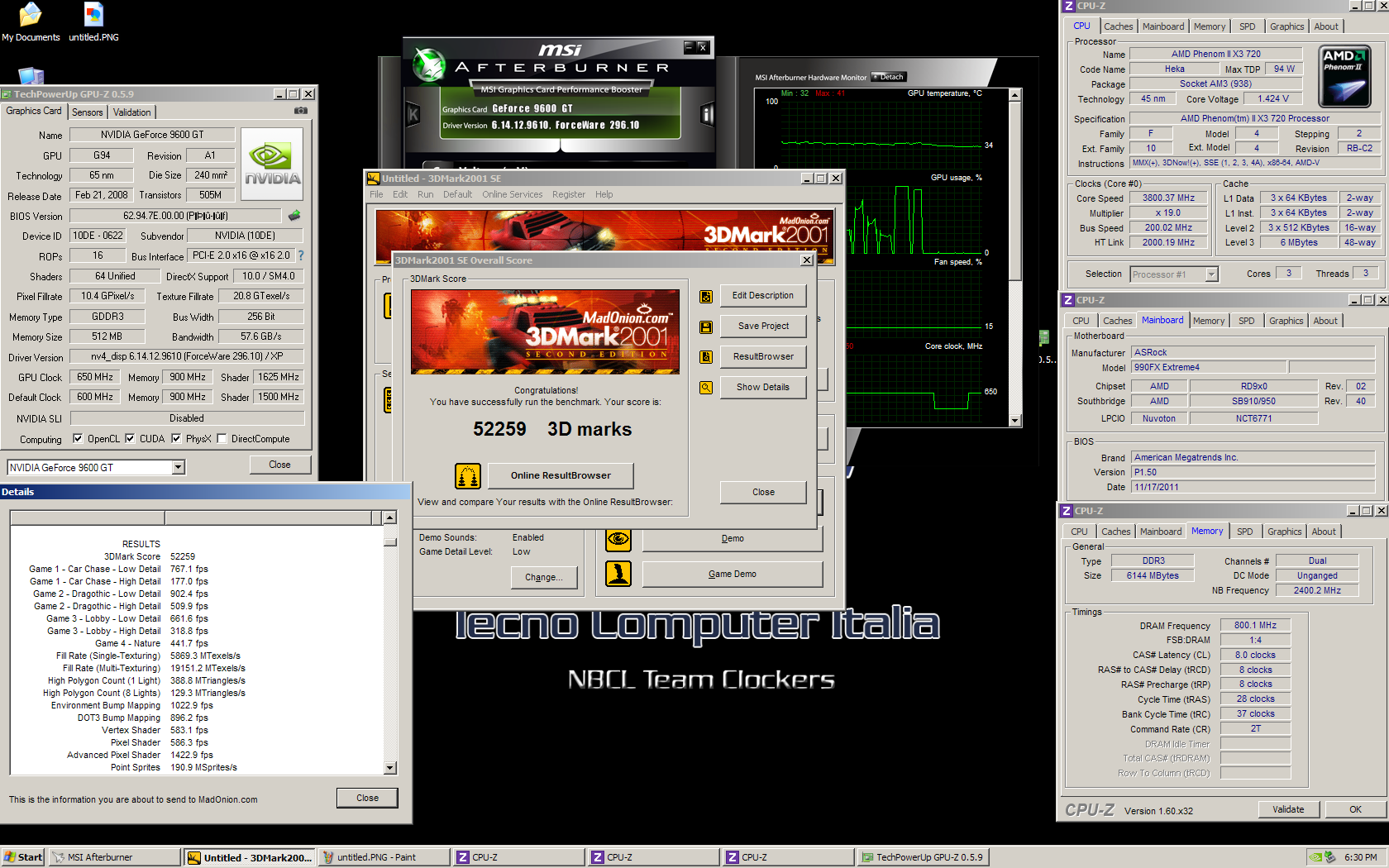Open File menu in 3DMark2001 SE
Viewport: 1389px width, 868px height.
pos(376,194)
